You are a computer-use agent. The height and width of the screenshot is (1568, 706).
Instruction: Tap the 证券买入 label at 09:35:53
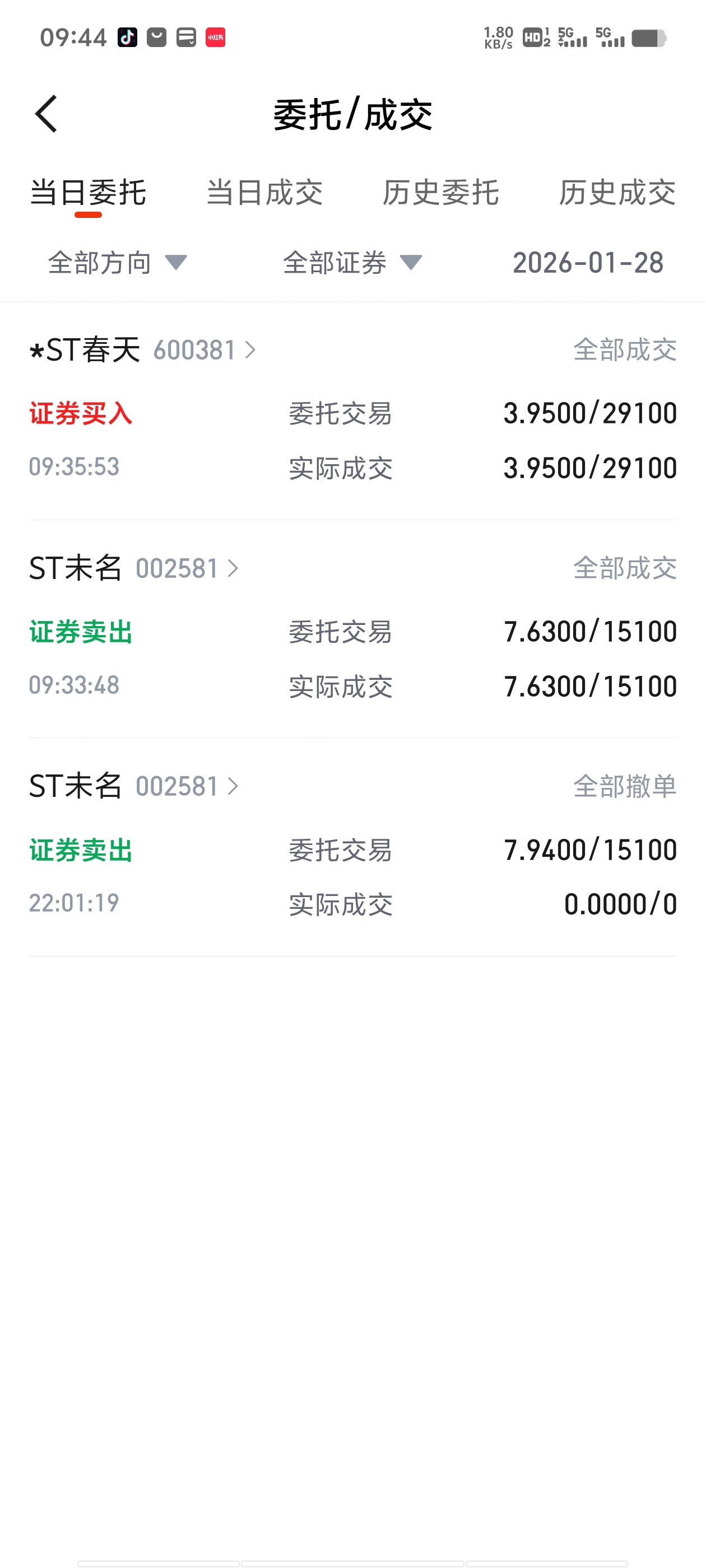(x=81, y=414)
